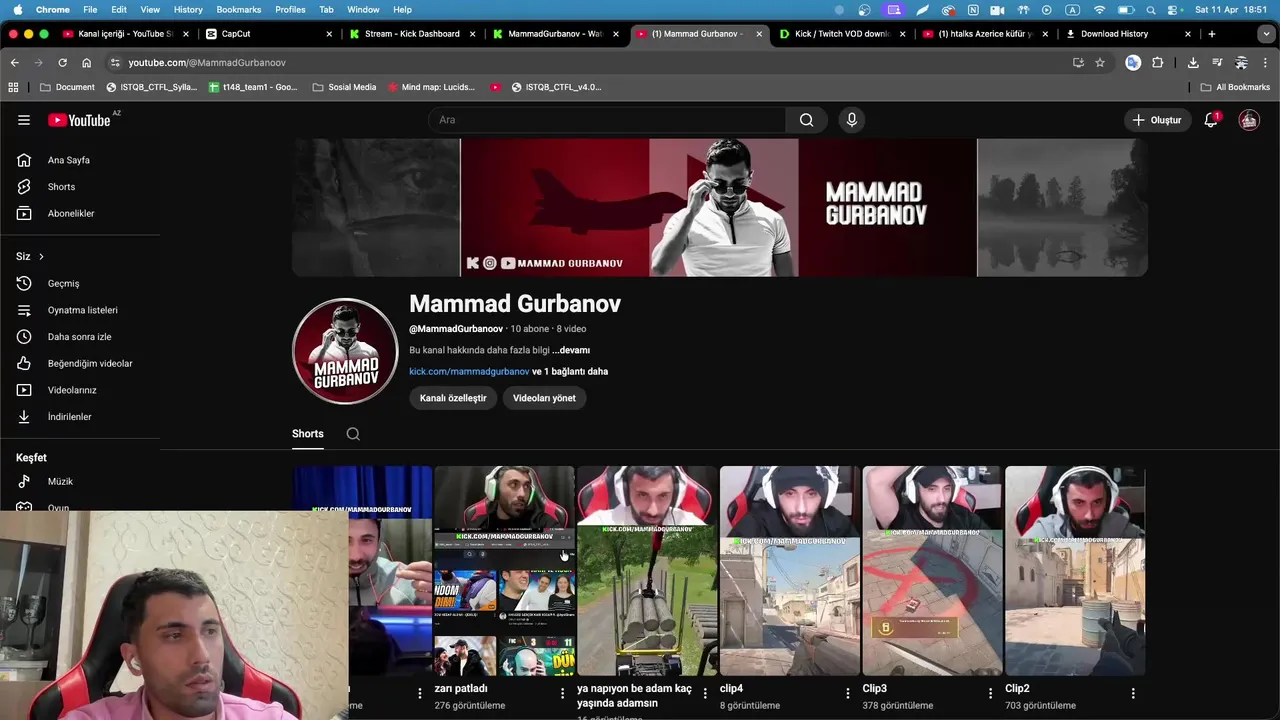Viewport: 1280px width, 720px height.
Task: Open options menu for Clip3
Action: pos(991,693)
